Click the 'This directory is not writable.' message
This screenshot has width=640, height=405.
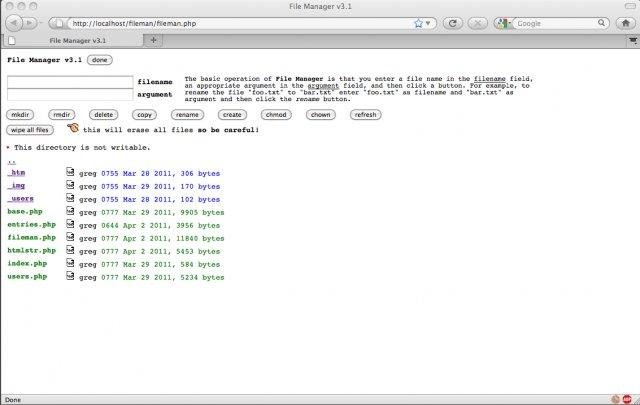[82, 147]
